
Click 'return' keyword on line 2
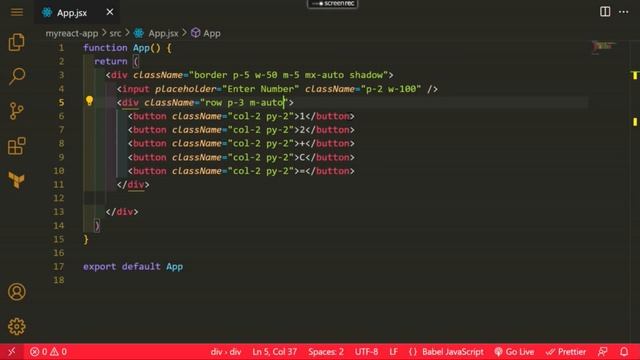111,61
